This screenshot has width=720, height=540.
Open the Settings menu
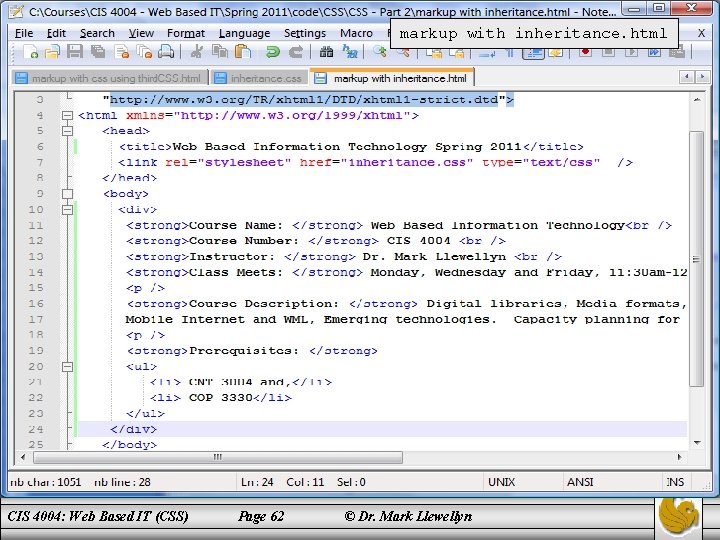tap(304, 34)
